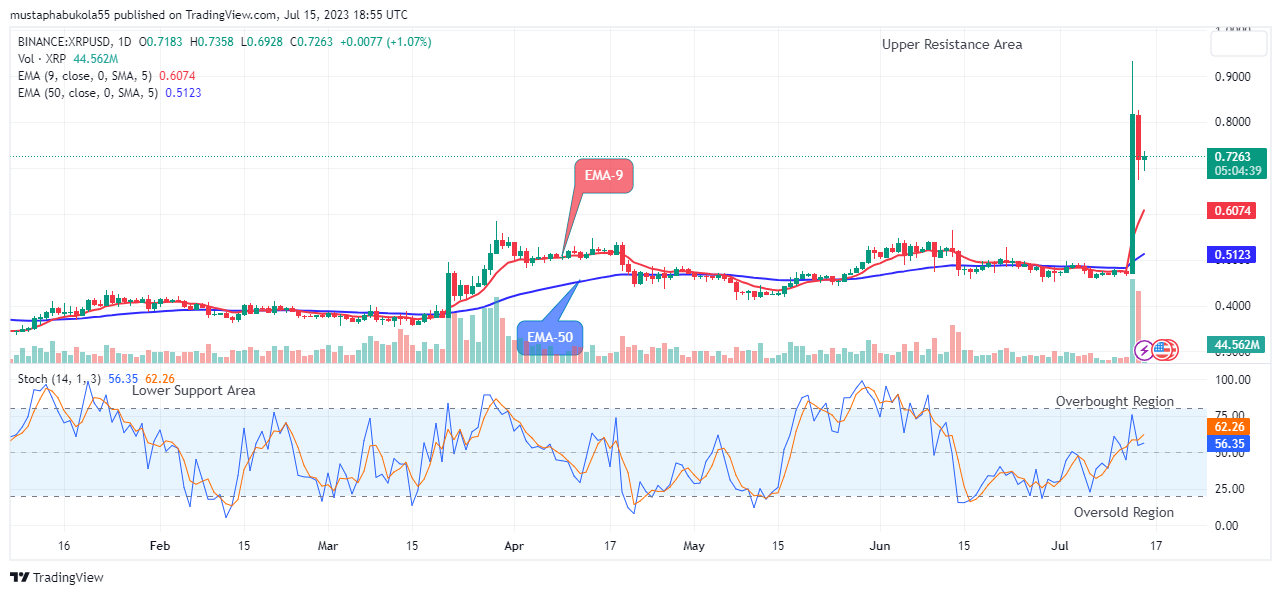The width and height of the screenshot is (1281, 595).
Task: Click the teal 0.7263 current price label
Action: click(1239, 163)
